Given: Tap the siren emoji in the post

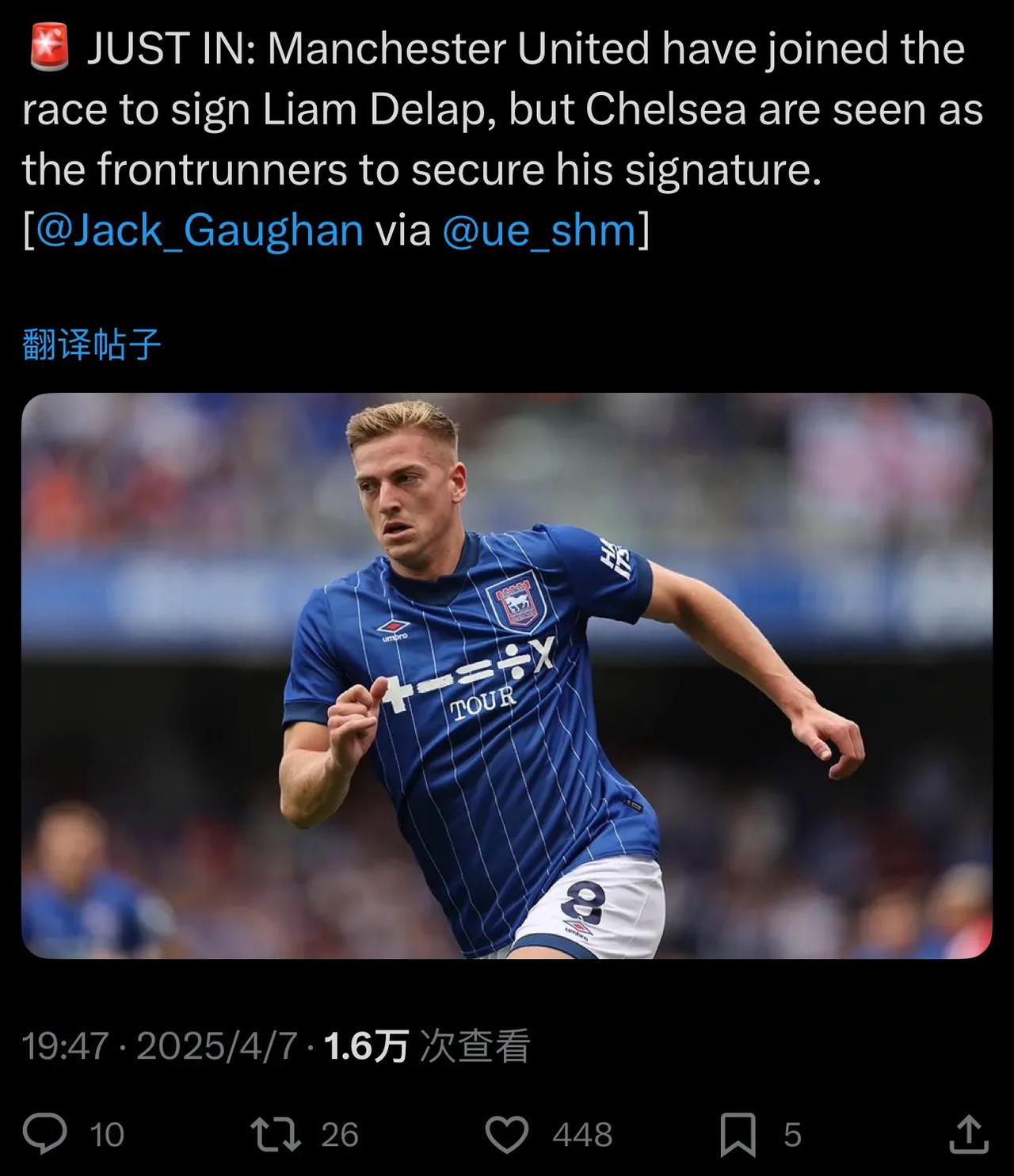Looking at the screenshot, I should coord(50,47).
